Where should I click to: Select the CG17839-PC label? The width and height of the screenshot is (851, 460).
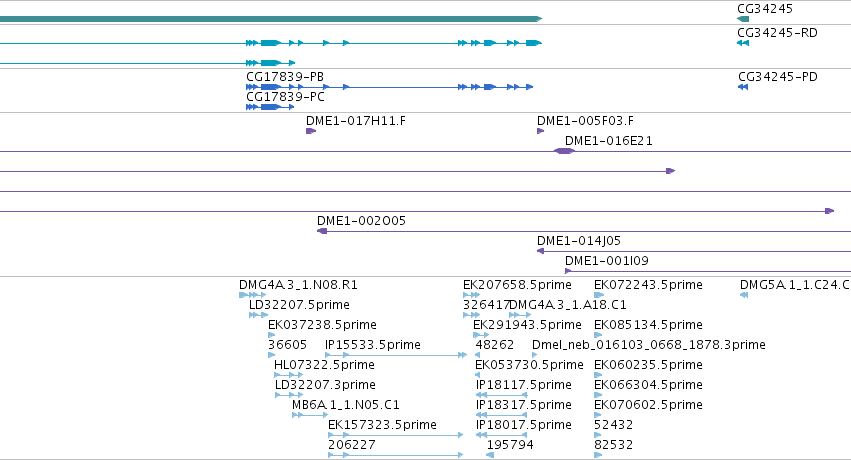coord(285,97)
